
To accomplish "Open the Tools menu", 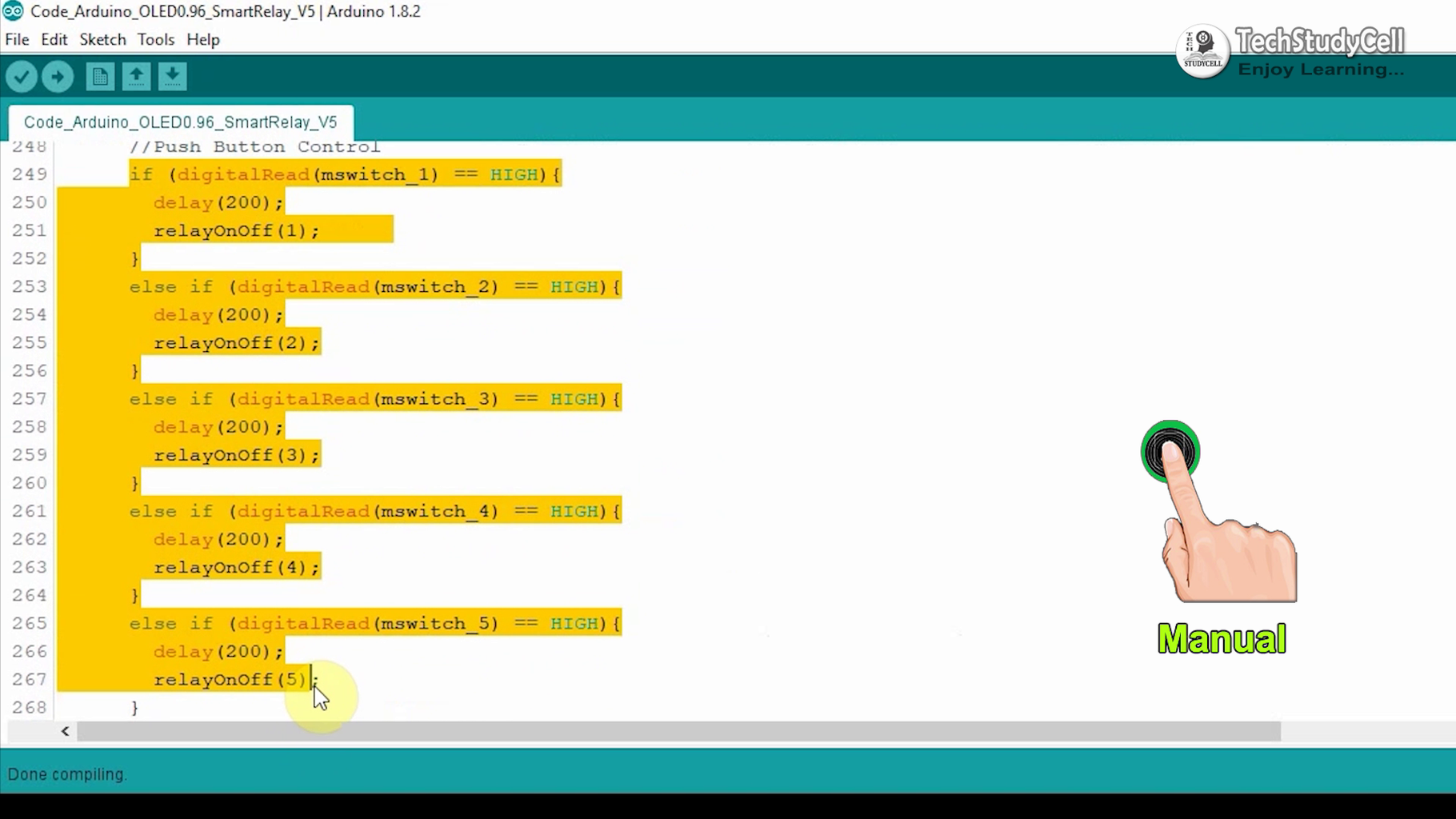I will click(155, 39).
